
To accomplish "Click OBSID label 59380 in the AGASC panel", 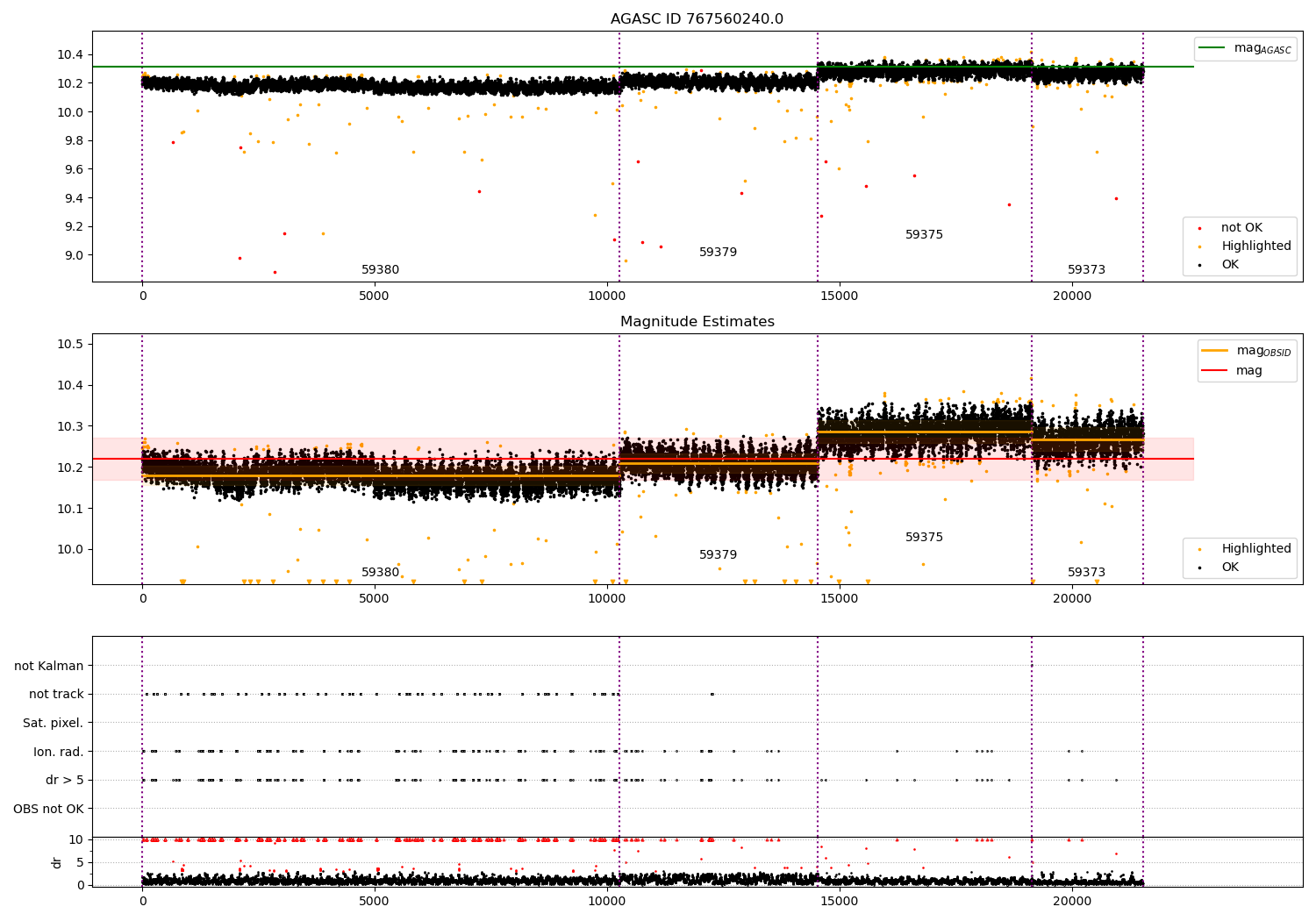I will (x=380, y=270).
